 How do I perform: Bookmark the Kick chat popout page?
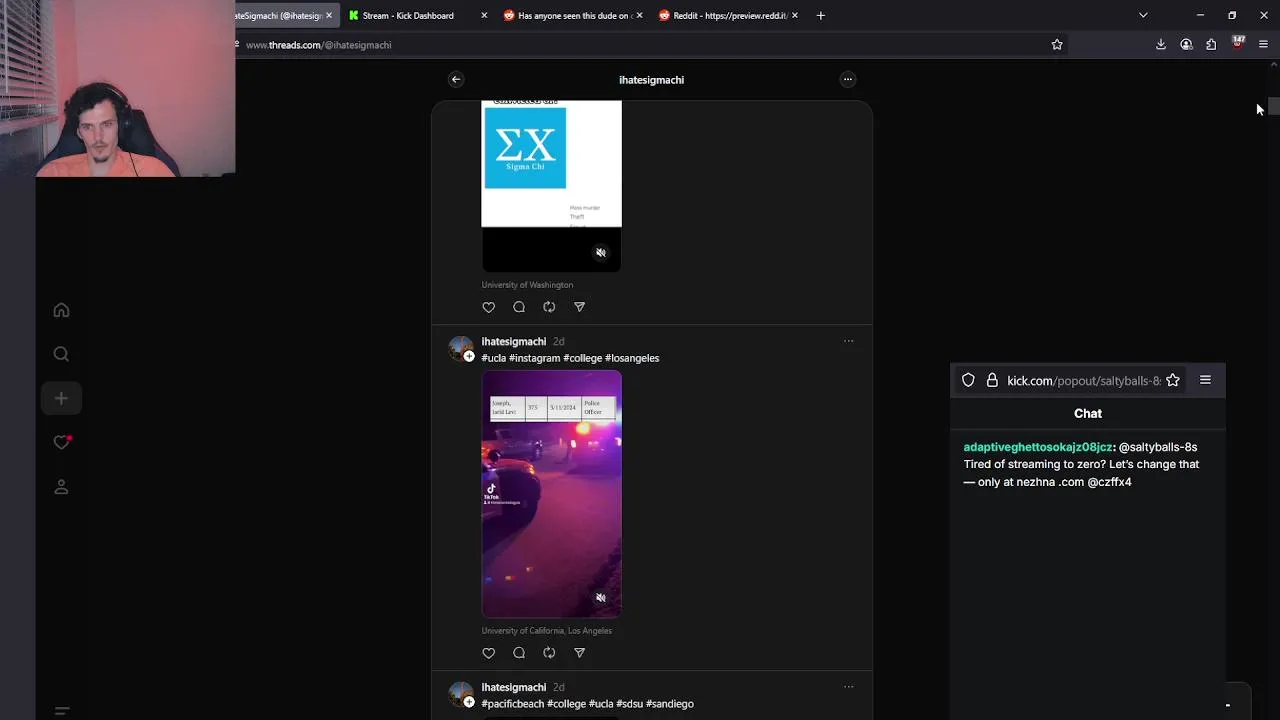(x=1173, y=380)
